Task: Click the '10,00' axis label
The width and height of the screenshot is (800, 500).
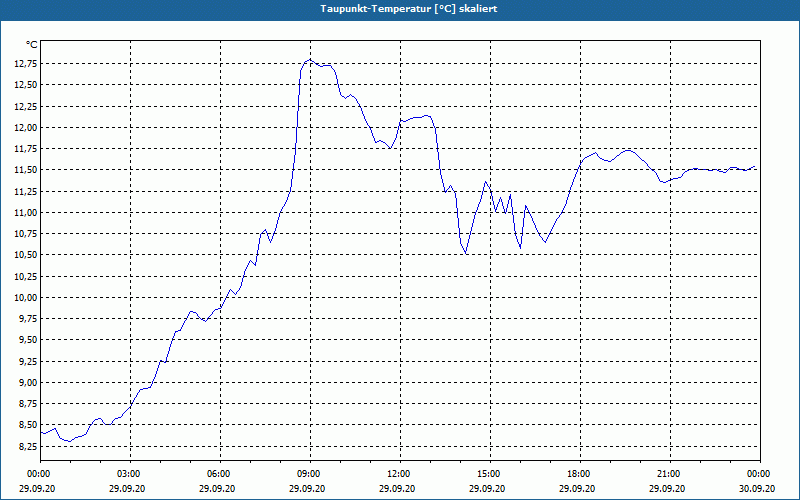Action: click(x=24, y=297)
